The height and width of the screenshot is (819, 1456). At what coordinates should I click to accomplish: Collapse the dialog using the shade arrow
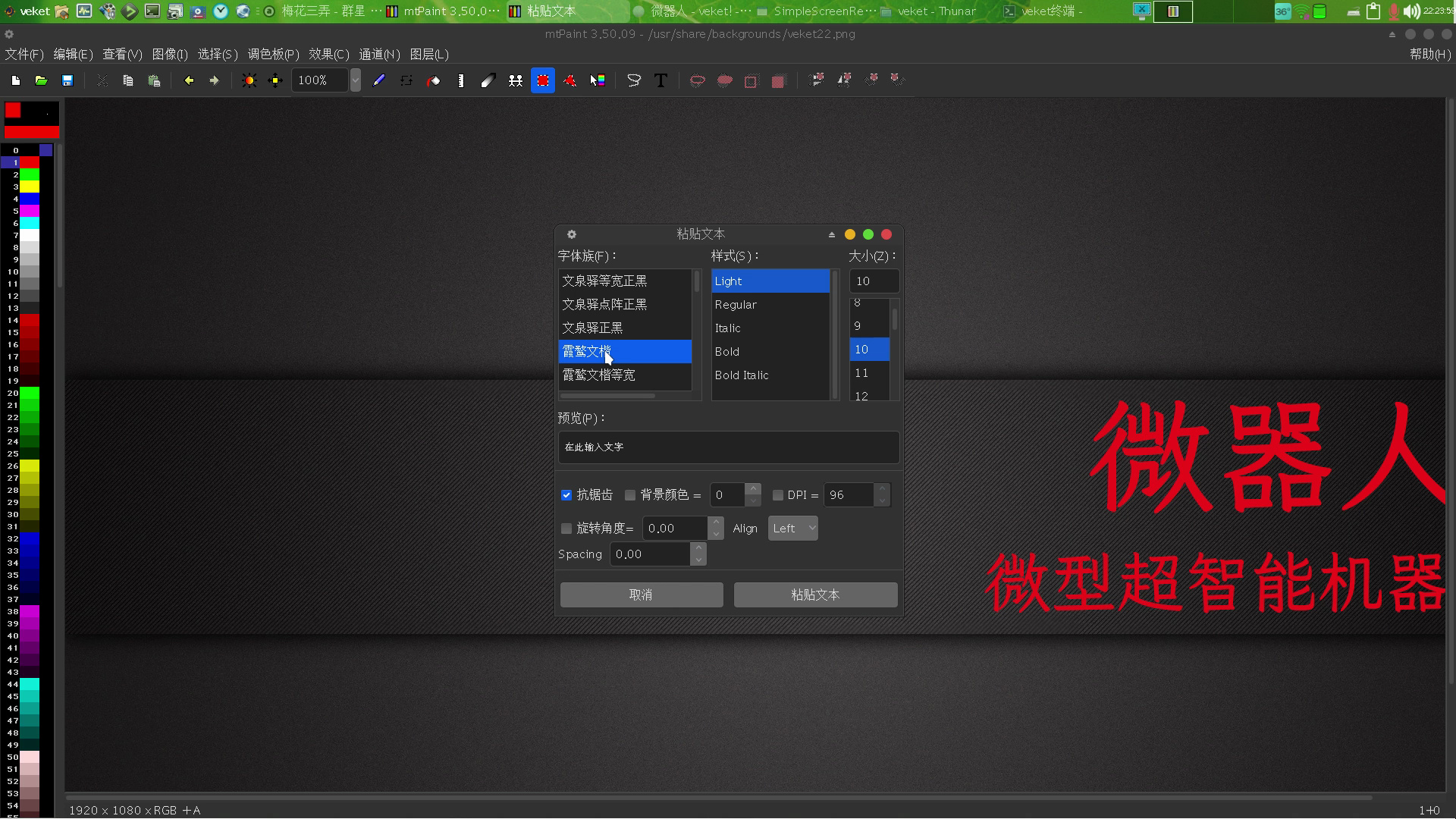[831, 234]
